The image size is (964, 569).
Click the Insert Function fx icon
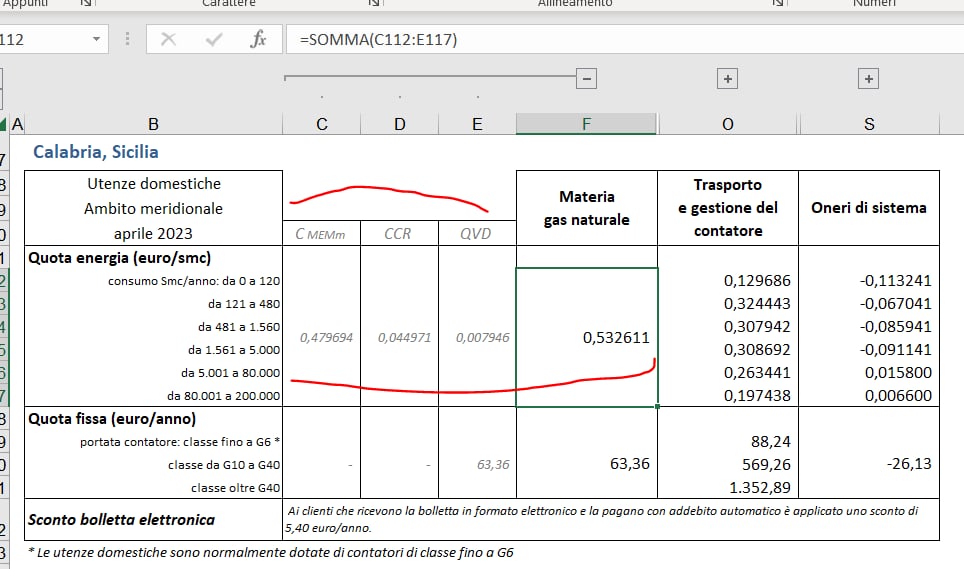pyautogui.click(x=258, y=40)
